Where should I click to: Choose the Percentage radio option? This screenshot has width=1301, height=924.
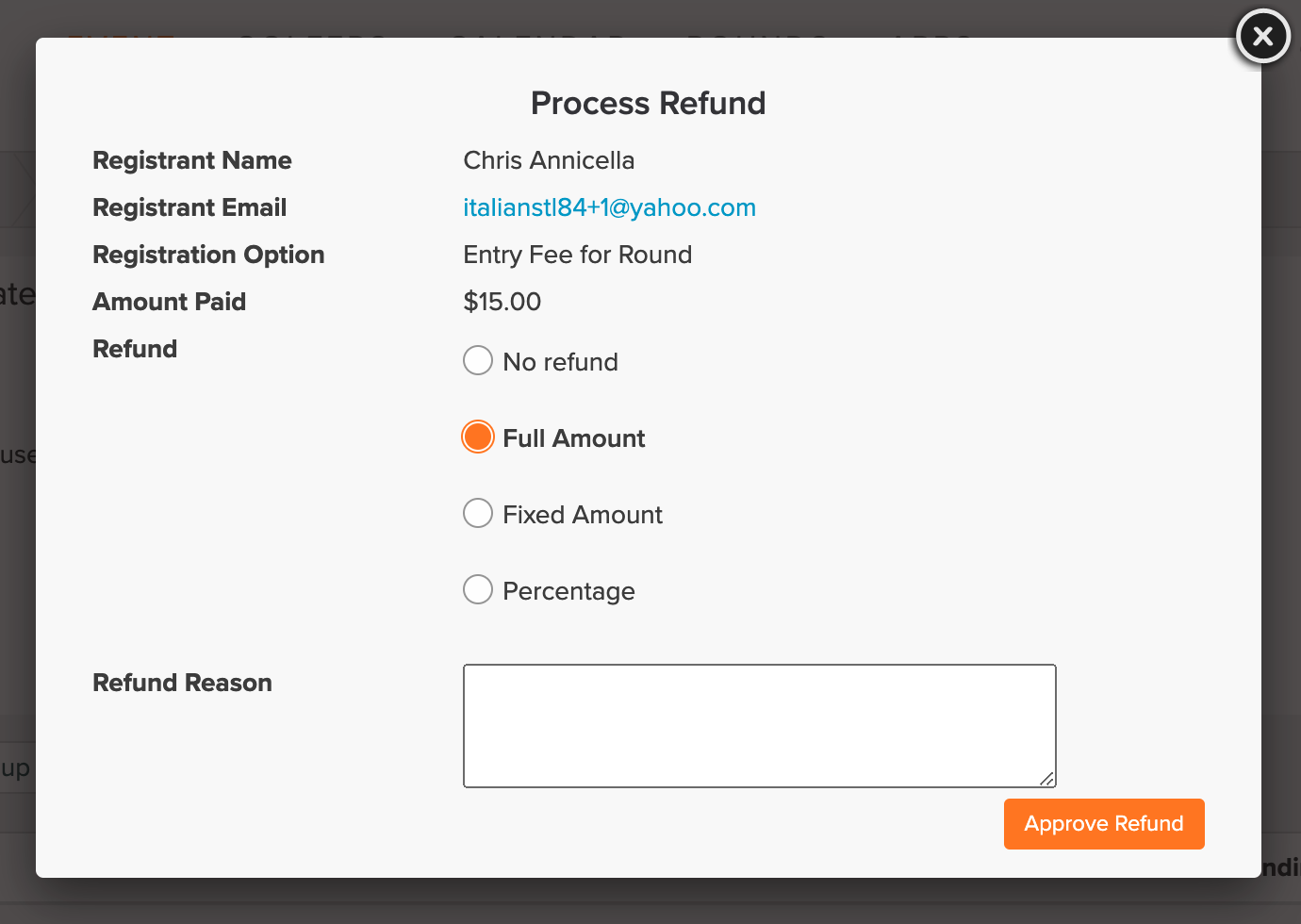click(x=478, y=589)
